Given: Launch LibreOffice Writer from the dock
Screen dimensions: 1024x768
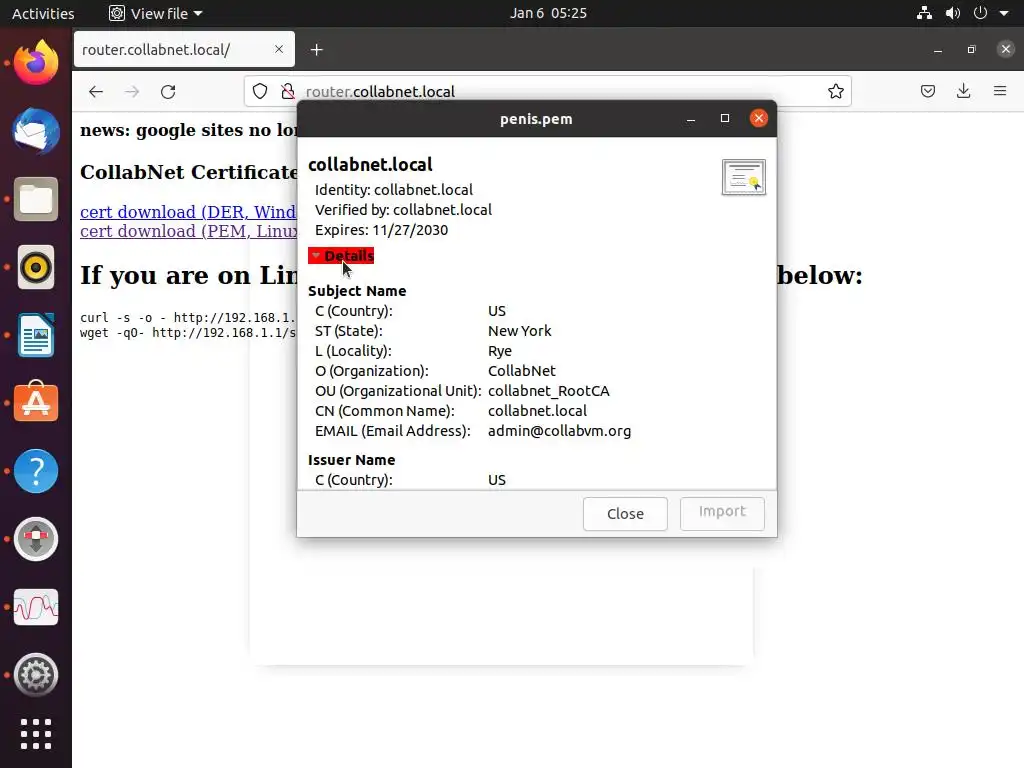Looking at the screenshot, I should pos(36,335).
